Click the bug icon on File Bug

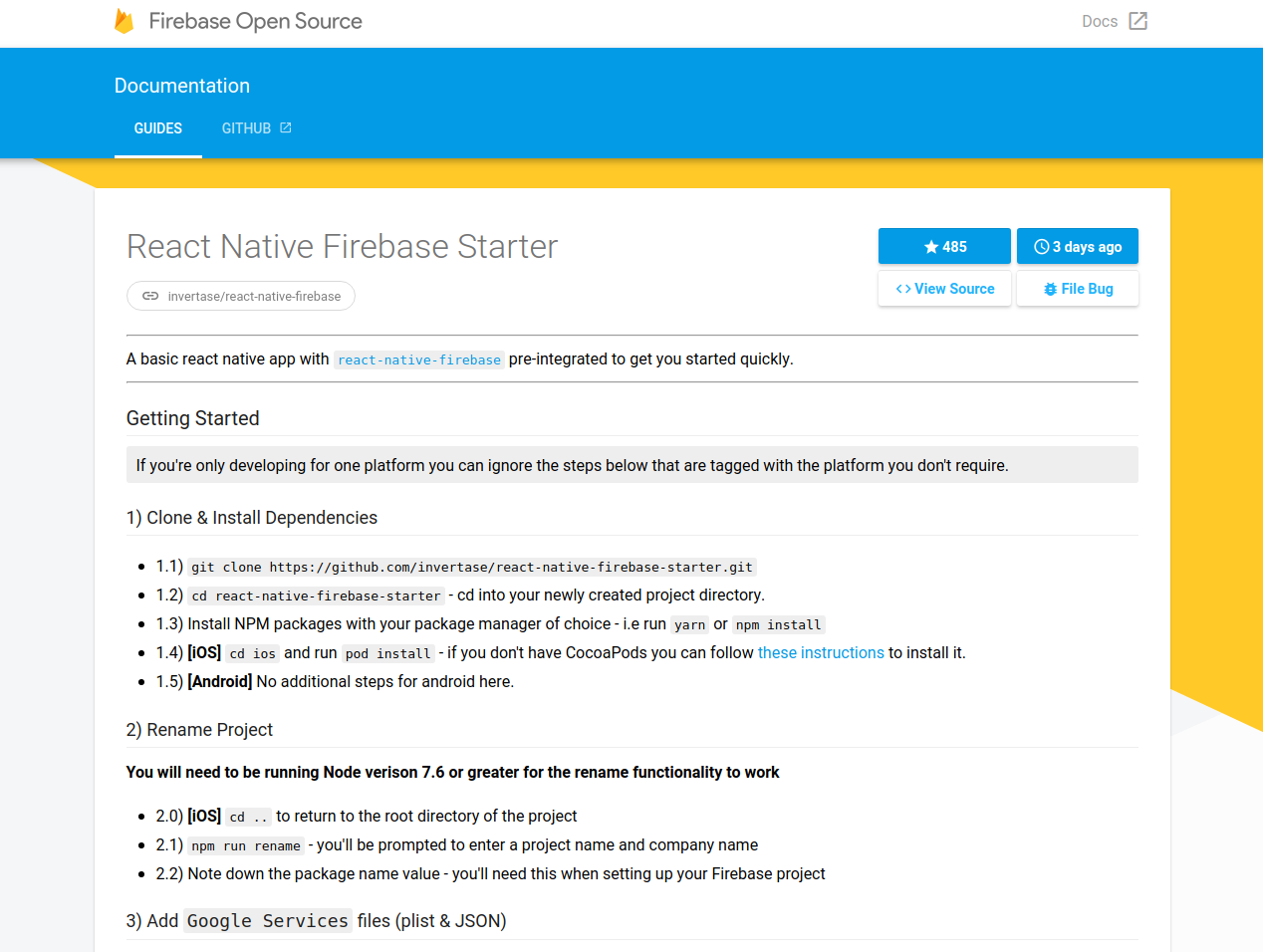(1049, 288)
